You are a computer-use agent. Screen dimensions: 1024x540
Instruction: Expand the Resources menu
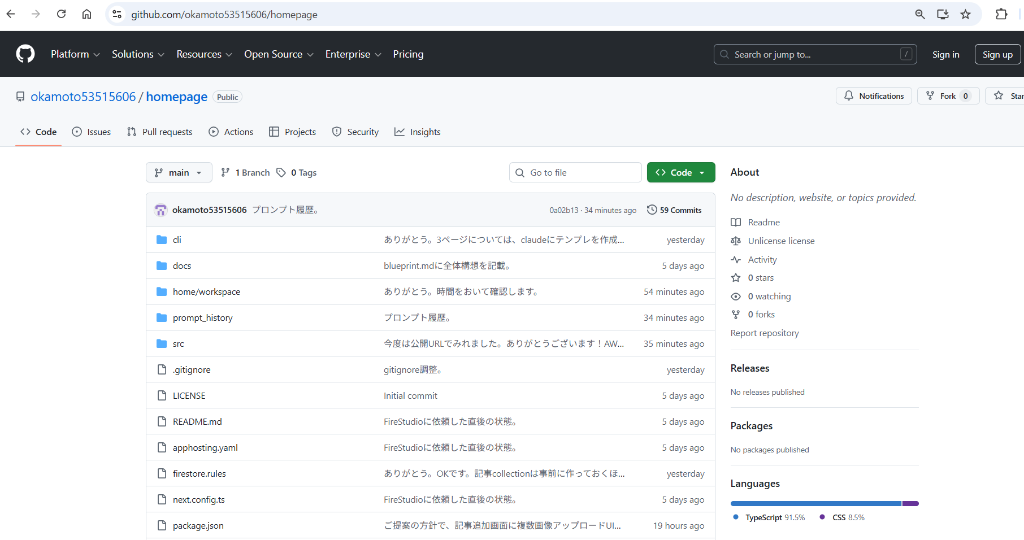(x=204, y=54)
